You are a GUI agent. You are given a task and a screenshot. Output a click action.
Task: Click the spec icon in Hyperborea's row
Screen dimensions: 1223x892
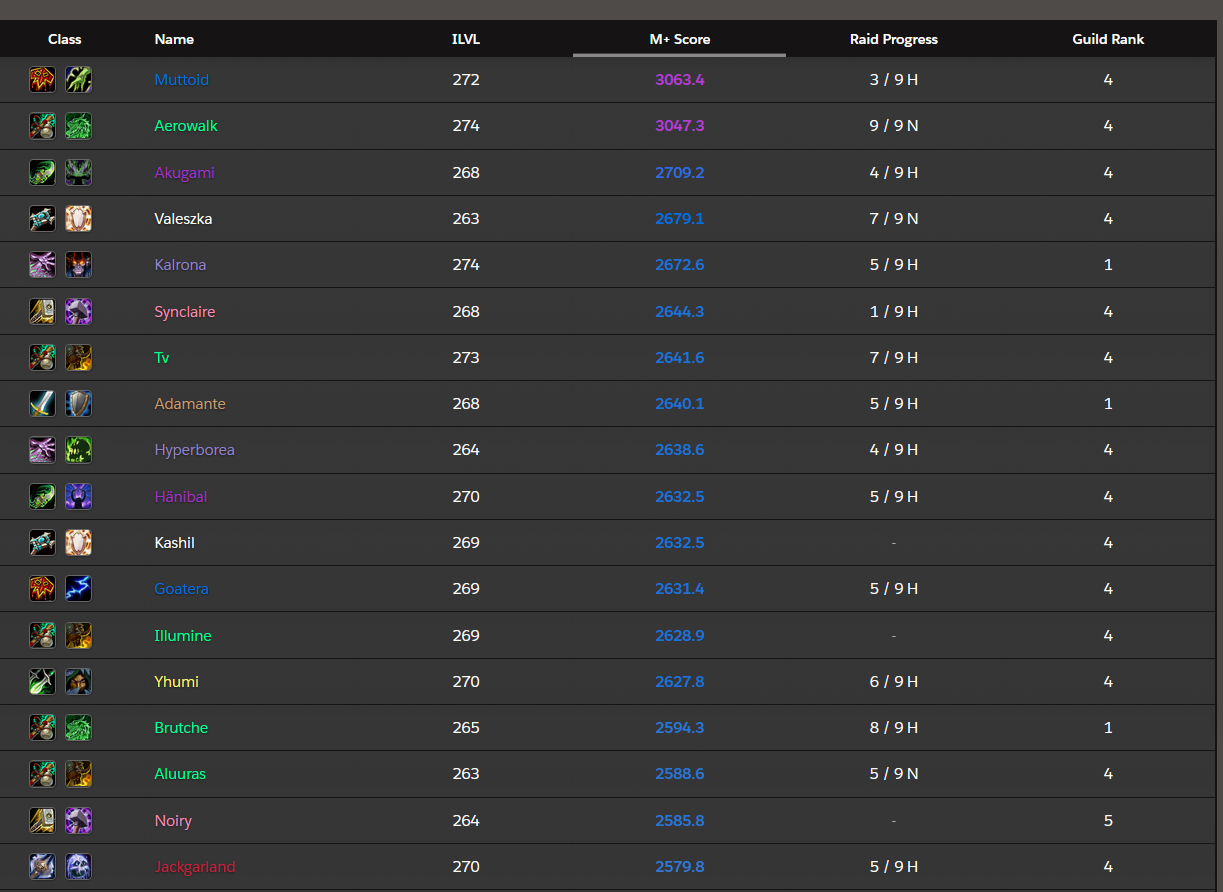[79, 450]
